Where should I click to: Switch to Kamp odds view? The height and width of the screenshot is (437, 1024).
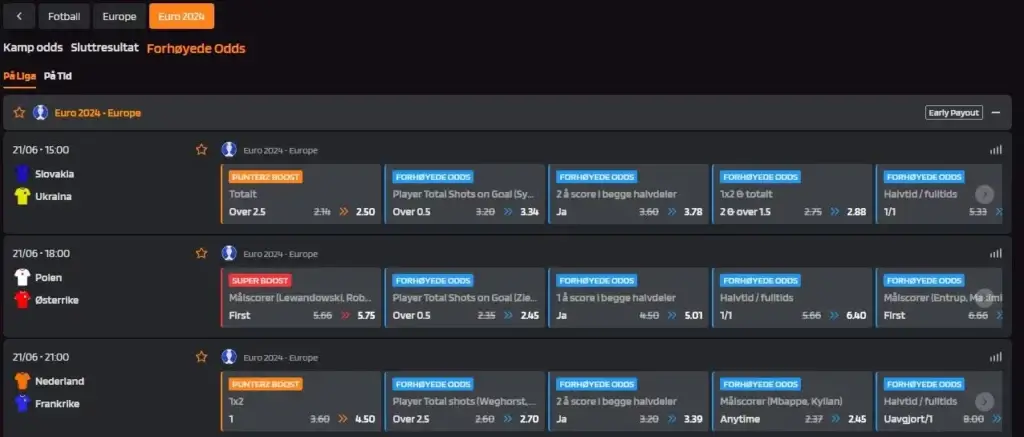tap(33, 48)
